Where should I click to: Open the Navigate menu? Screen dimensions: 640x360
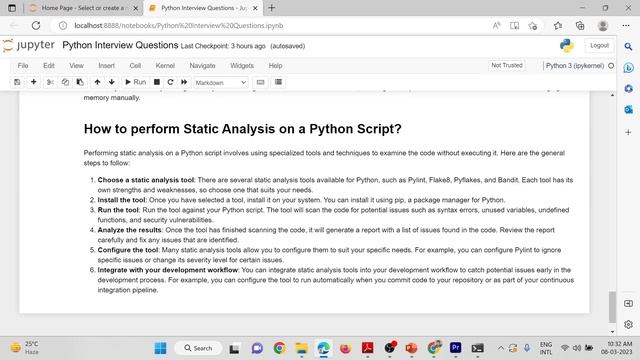tap(202, 65)
